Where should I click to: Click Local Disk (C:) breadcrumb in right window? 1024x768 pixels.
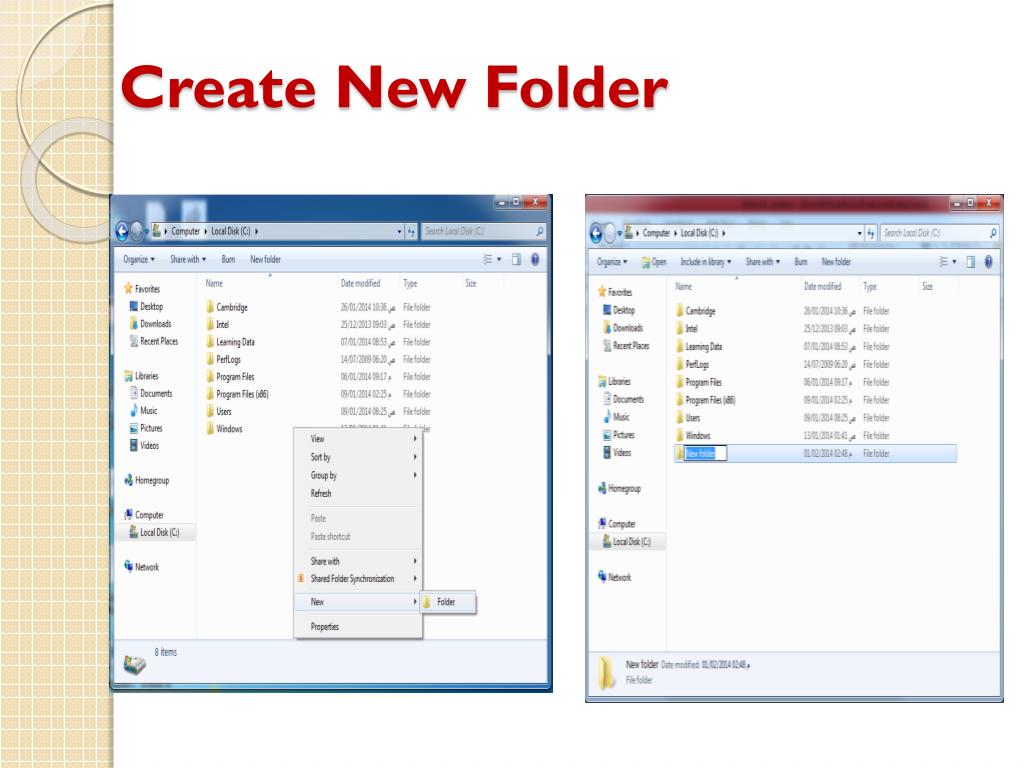tap(699, 233)
